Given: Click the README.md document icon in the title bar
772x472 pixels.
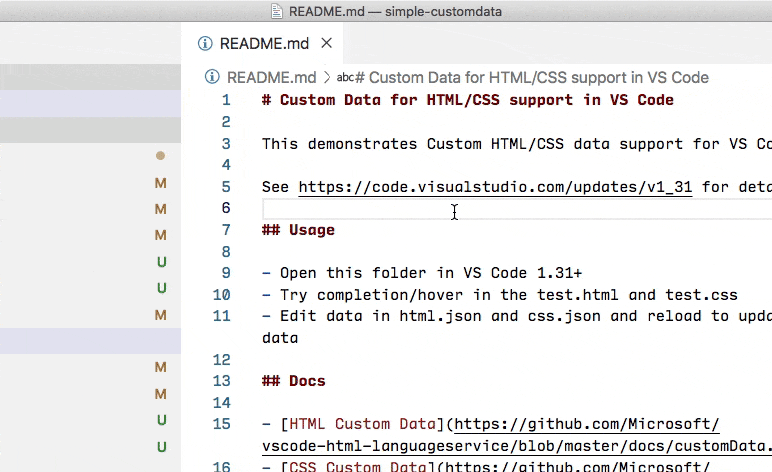Looking at the screenshot, I should click(278, 11).
